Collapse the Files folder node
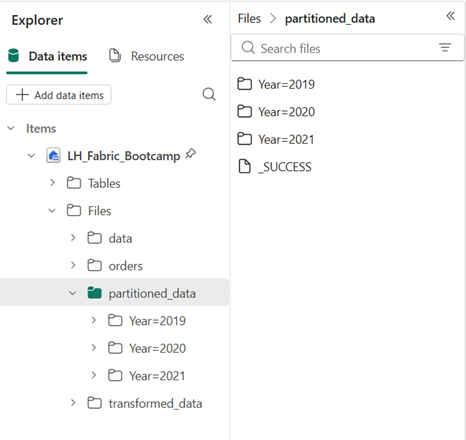 (52, 211)
